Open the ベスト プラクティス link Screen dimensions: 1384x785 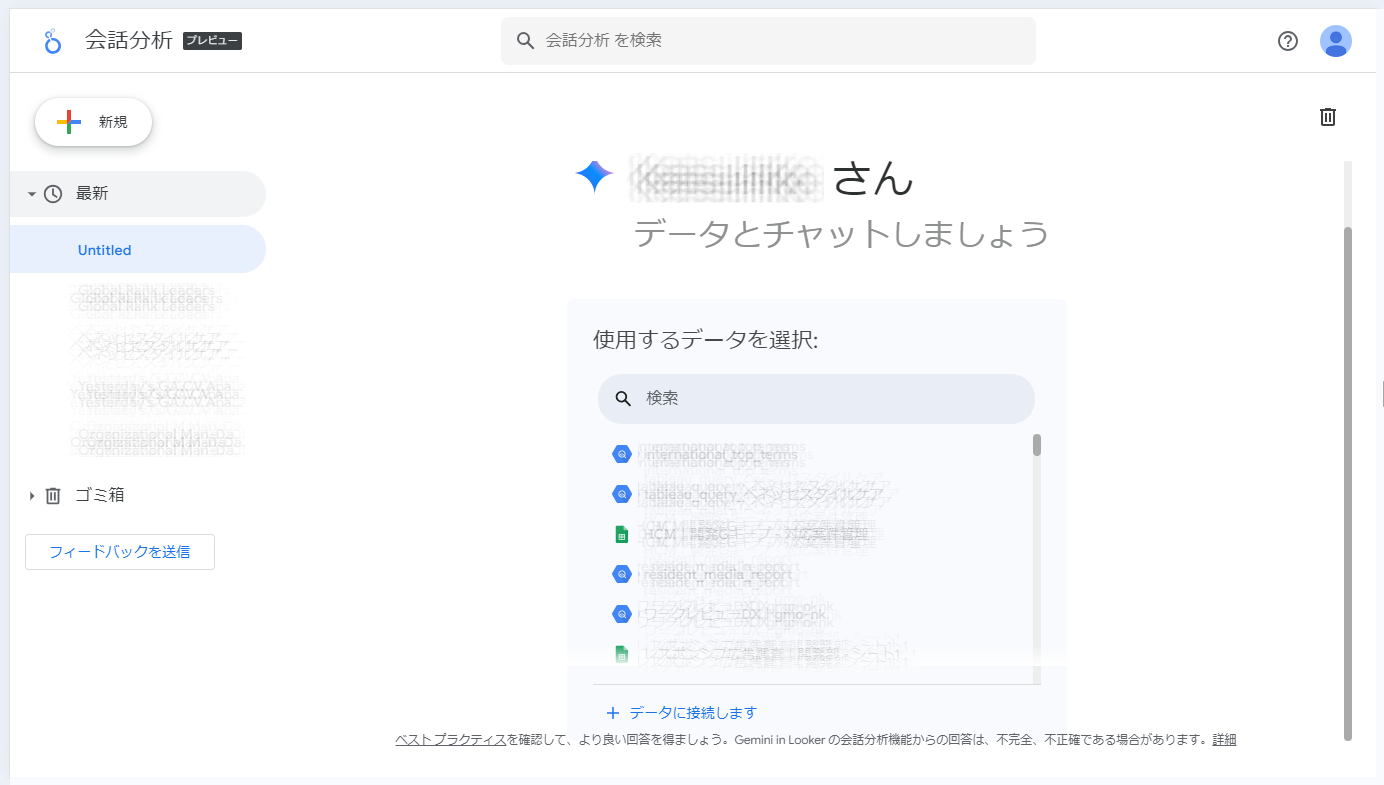tap(450, 740)
